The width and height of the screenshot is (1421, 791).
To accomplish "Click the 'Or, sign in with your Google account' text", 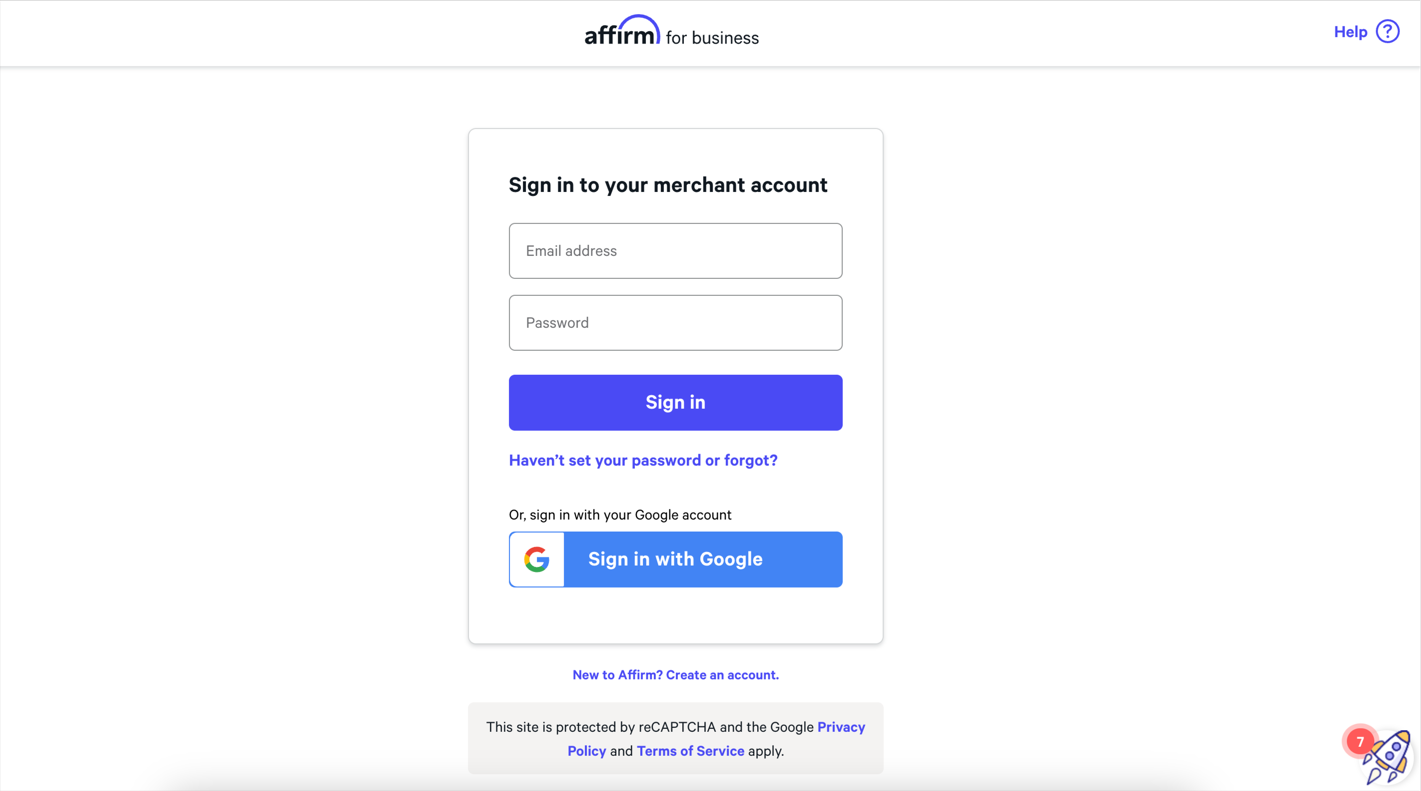I will click(x=620, y=515).
